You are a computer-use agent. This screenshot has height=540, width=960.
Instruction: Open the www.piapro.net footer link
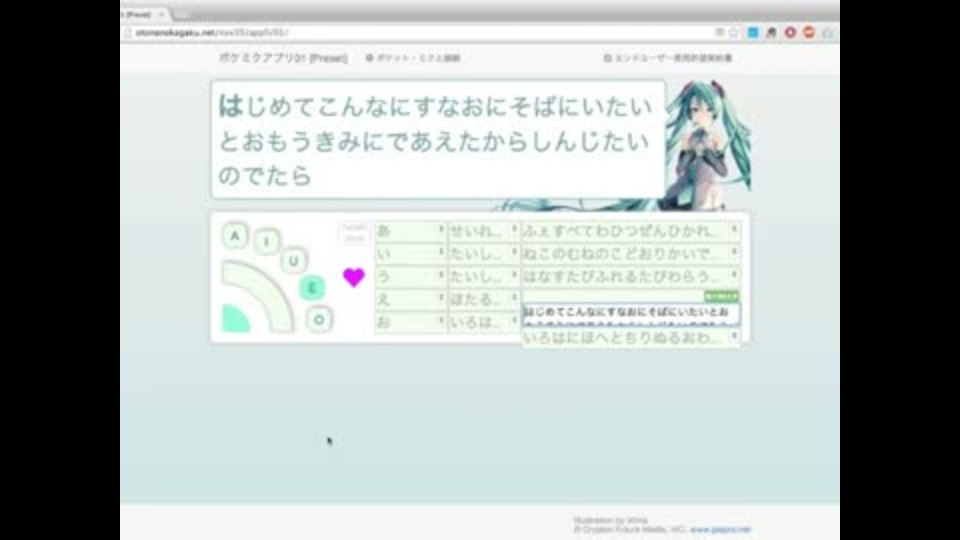pos(720,530)
